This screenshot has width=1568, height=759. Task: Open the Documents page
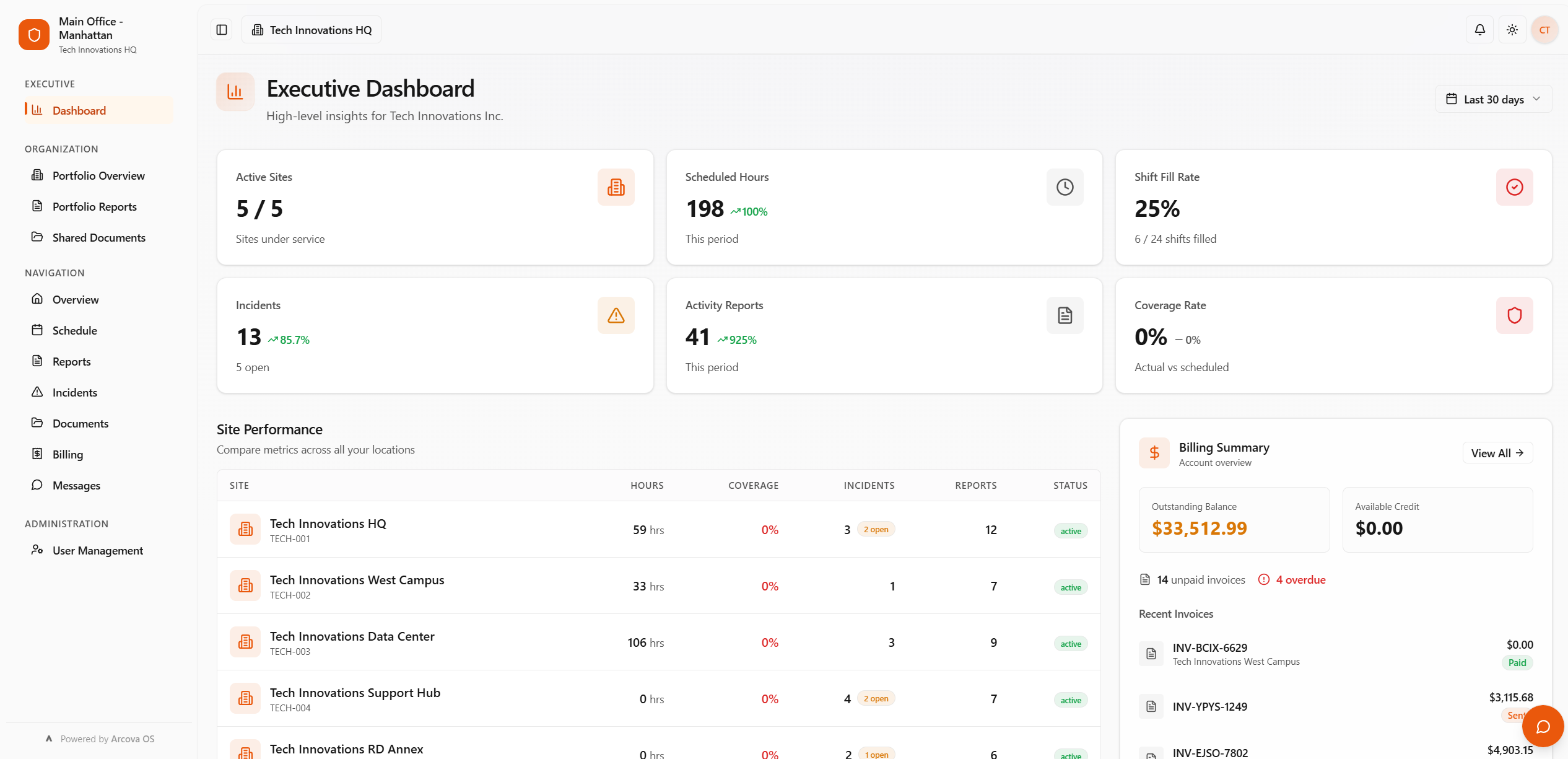(x=99, y=423)
